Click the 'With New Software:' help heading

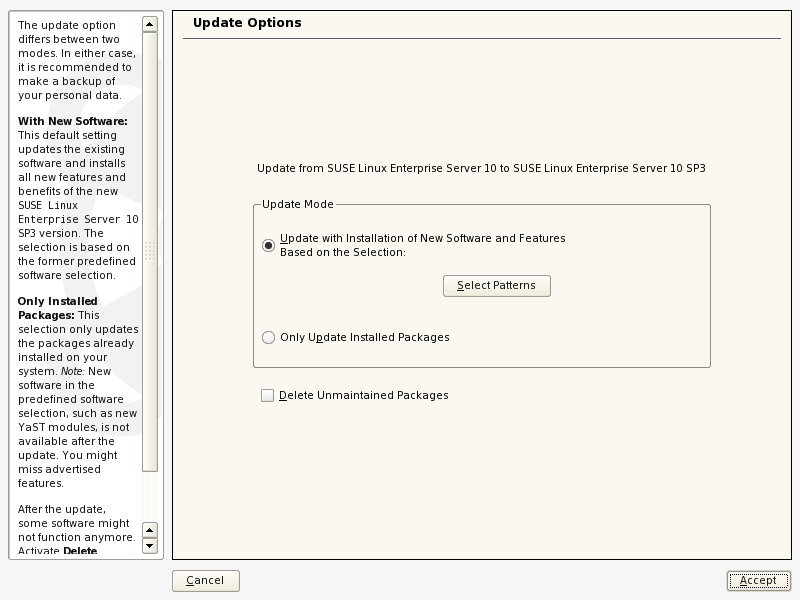pos(73,121)
